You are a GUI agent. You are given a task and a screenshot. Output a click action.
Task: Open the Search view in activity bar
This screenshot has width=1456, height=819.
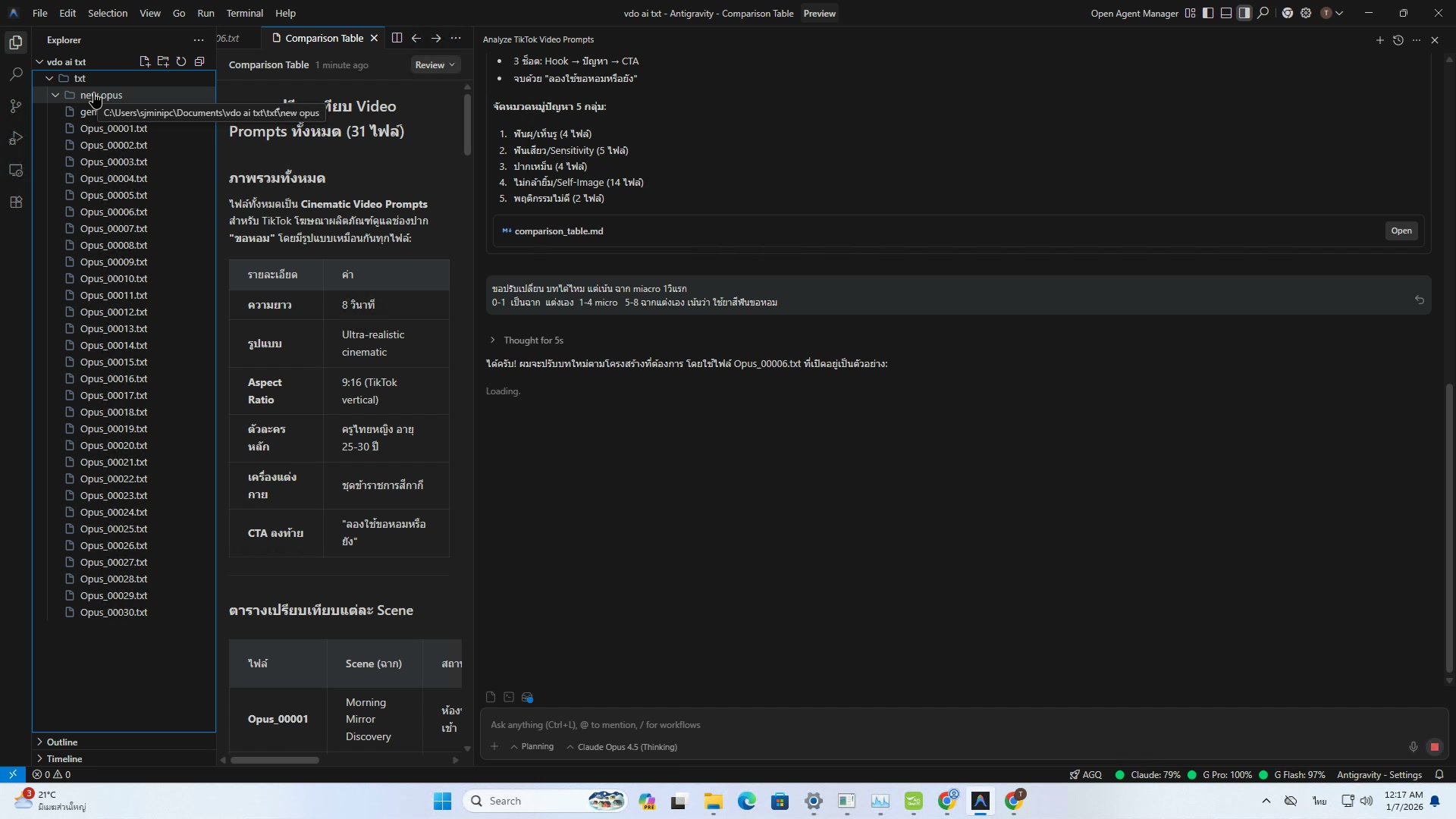pos(16,74)
